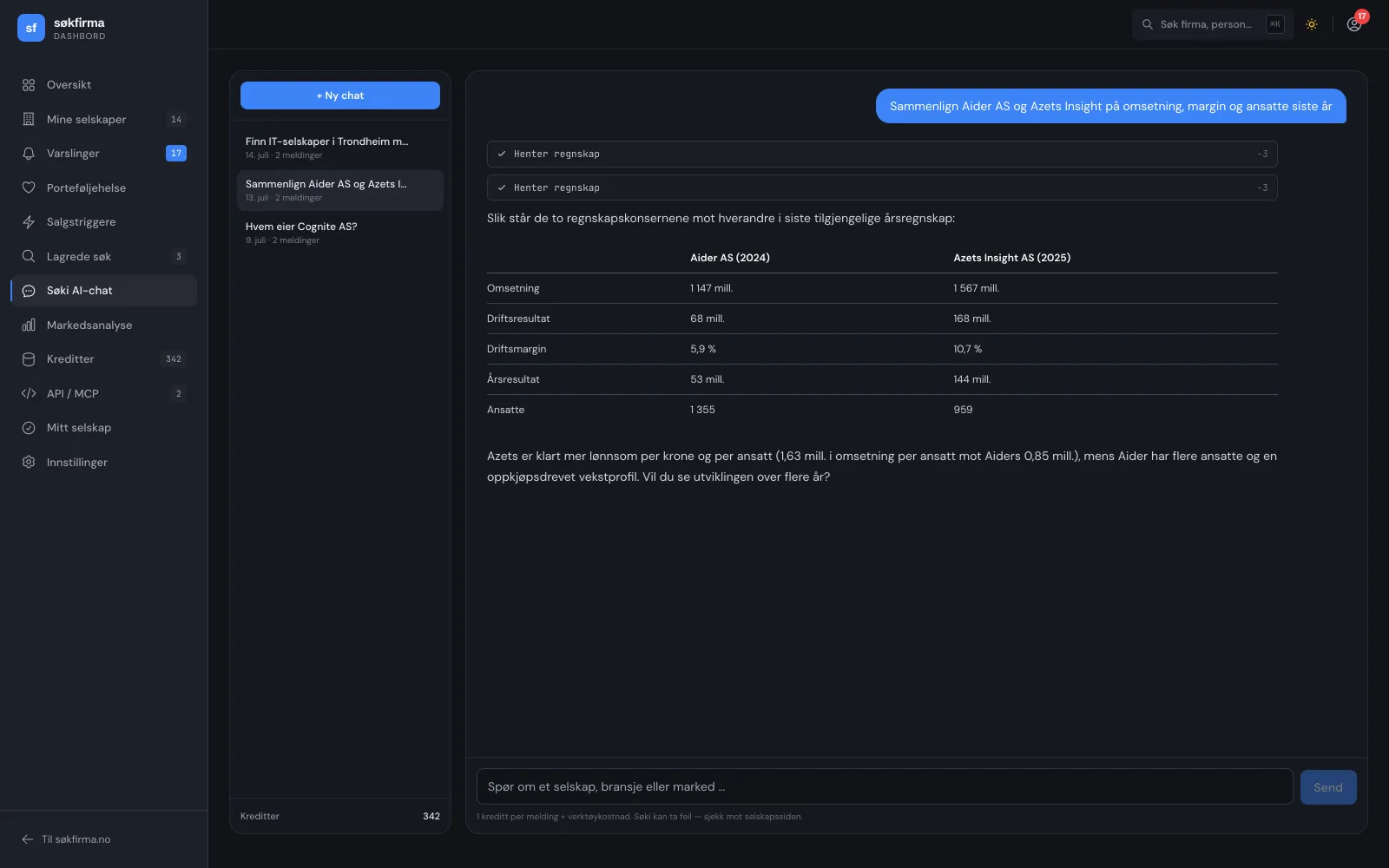Viewport: 1389px width, 868px height.
Task: Expand first Henter regnskap tool call
Action: [x=882, y=154]
